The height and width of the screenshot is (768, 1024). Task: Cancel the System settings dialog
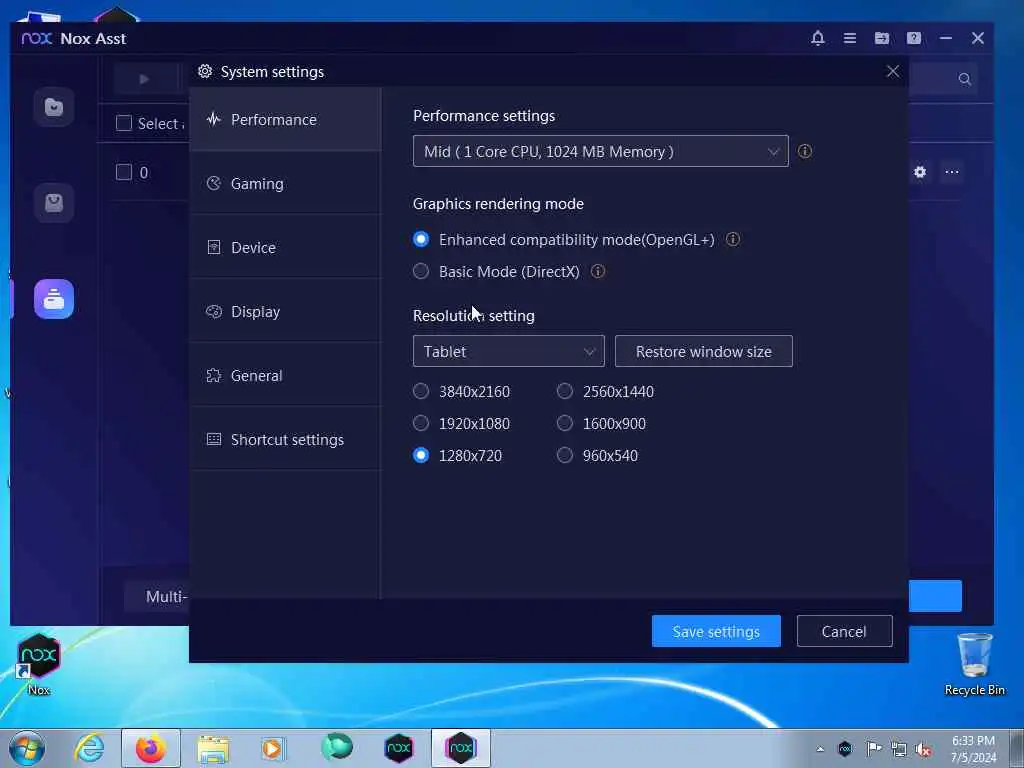tap(844, 632)
